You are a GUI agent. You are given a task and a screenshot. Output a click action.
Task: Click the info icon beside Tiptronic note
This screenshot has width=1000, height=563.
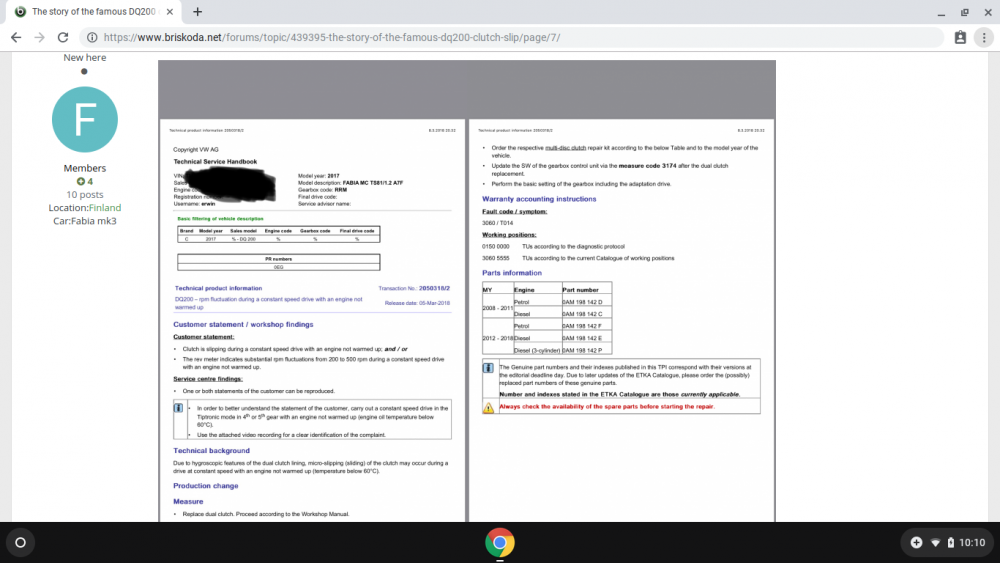point(179,408)
